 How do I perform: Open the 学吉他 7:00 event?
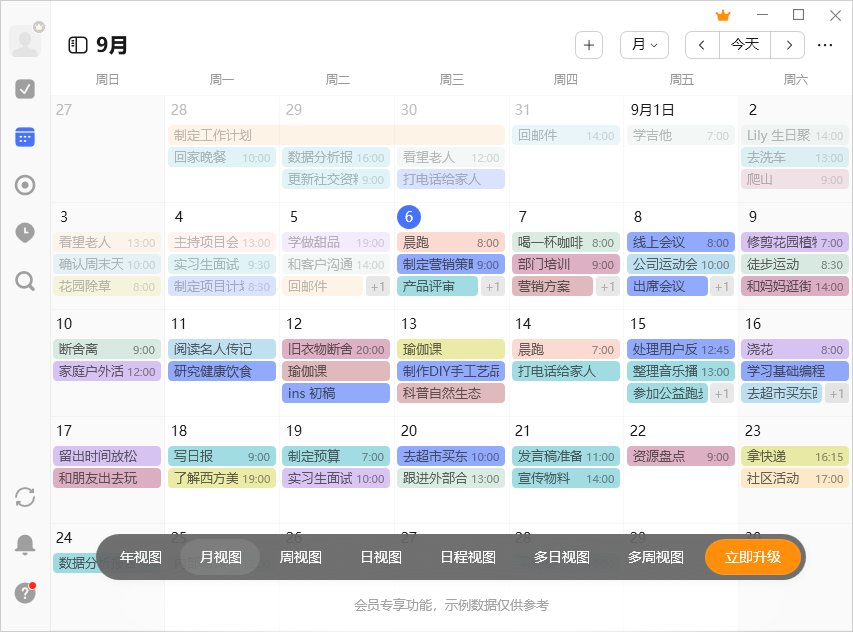(681, 135)
